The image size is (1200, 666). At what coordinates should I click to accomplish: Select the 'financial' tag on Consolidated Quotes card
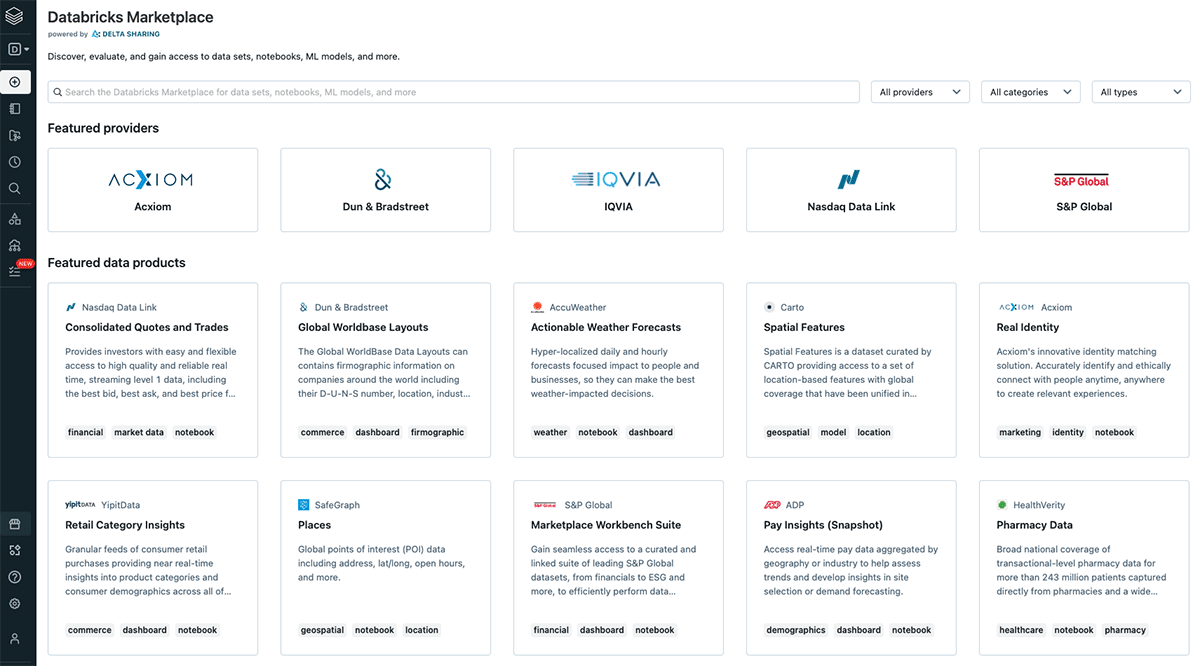(x=86, y=433)
